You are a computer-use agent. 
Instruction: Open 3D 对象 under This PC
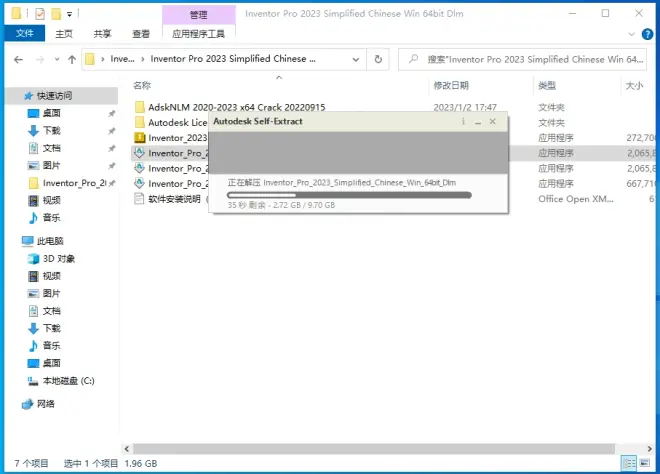coord(59,258)
